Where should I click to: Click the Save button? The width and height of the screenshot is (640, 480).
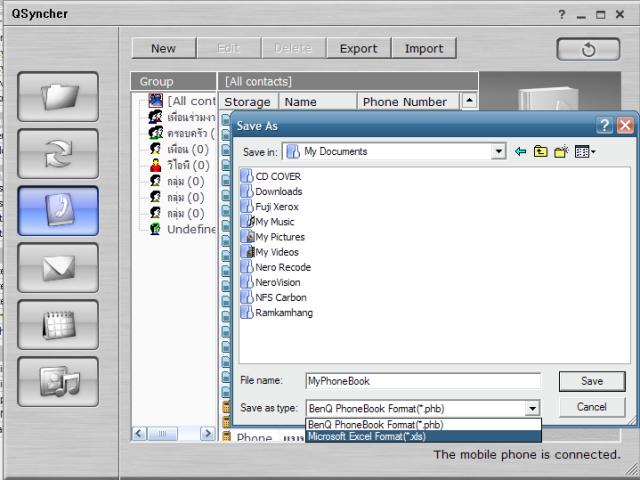pos(593,381)
